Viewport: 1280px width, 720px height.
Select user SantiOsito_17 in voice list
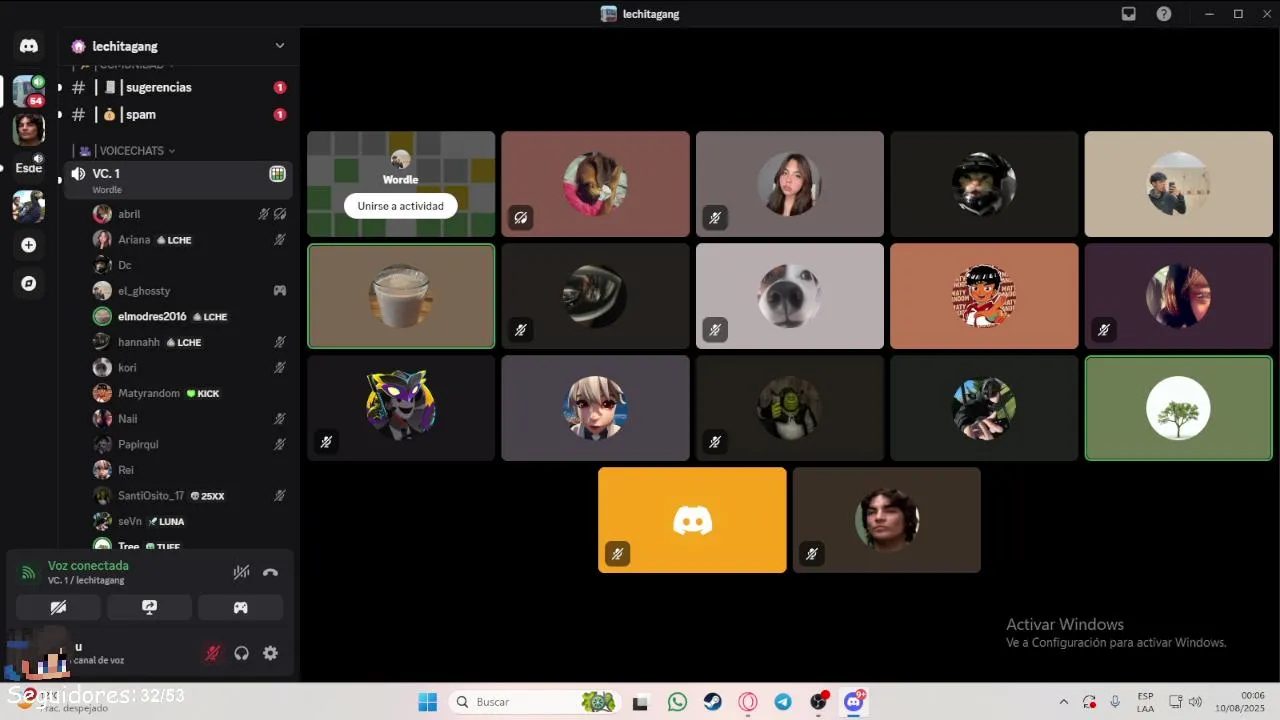[x=190, y=496]
